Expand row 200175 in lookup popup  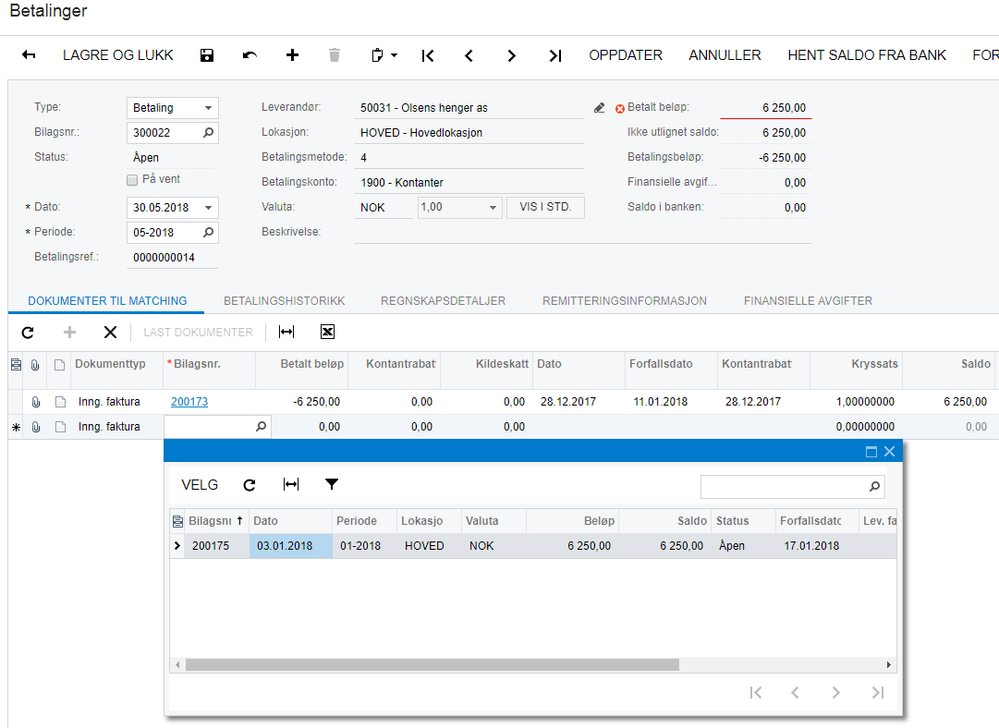point(177,546)
